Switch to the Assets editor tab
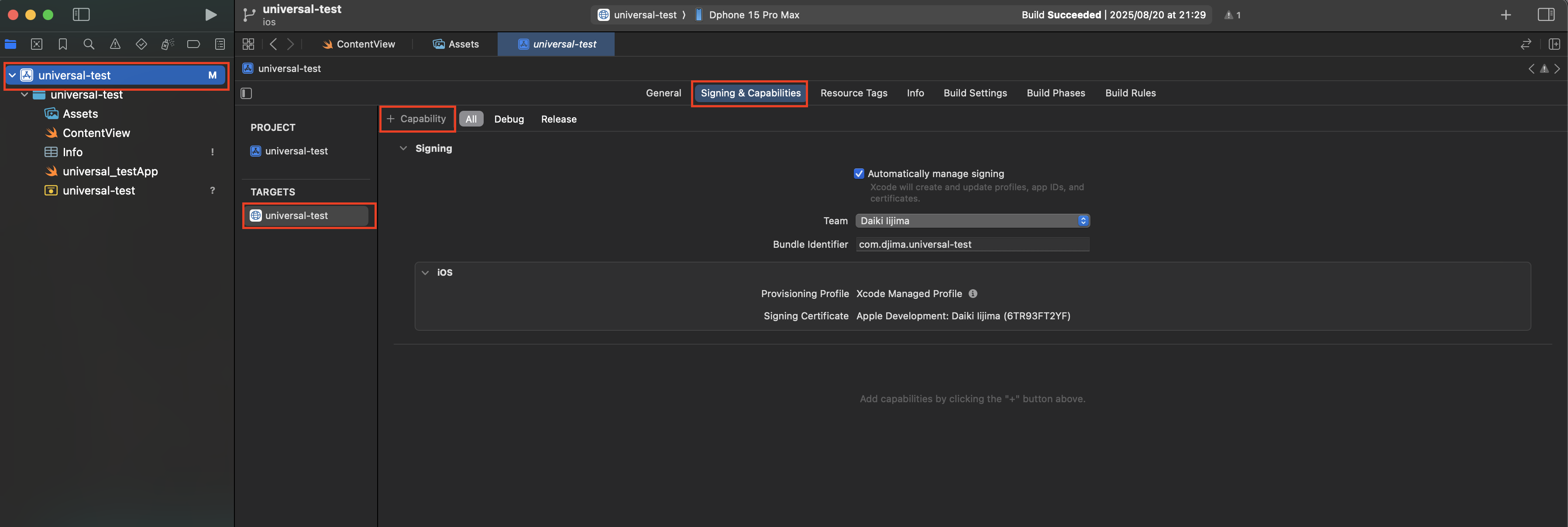 [455, 44]
